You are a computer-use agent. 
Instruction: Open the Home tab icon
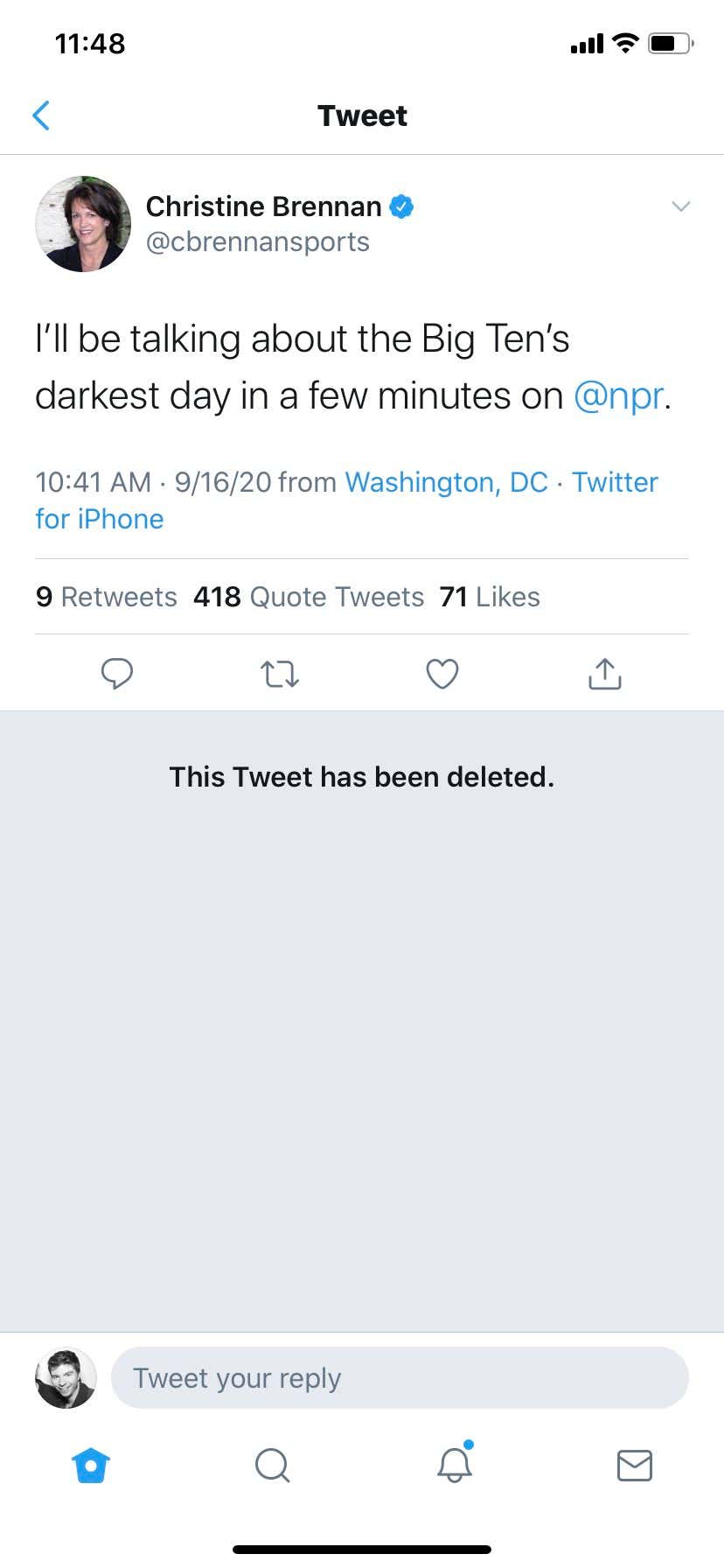tap(91, 1465)
